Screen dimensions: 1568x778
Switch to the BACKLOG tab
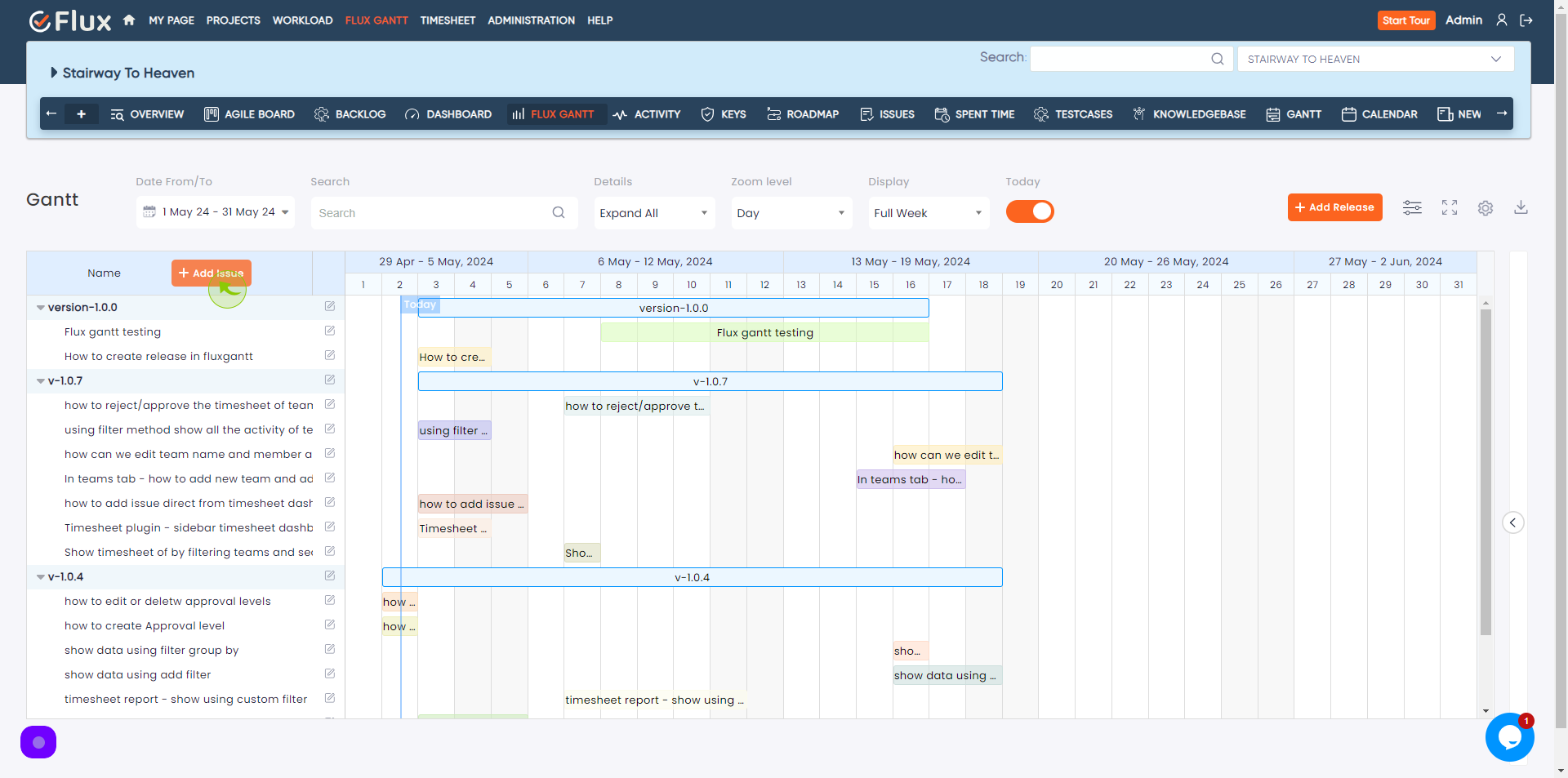coord(350,114)
